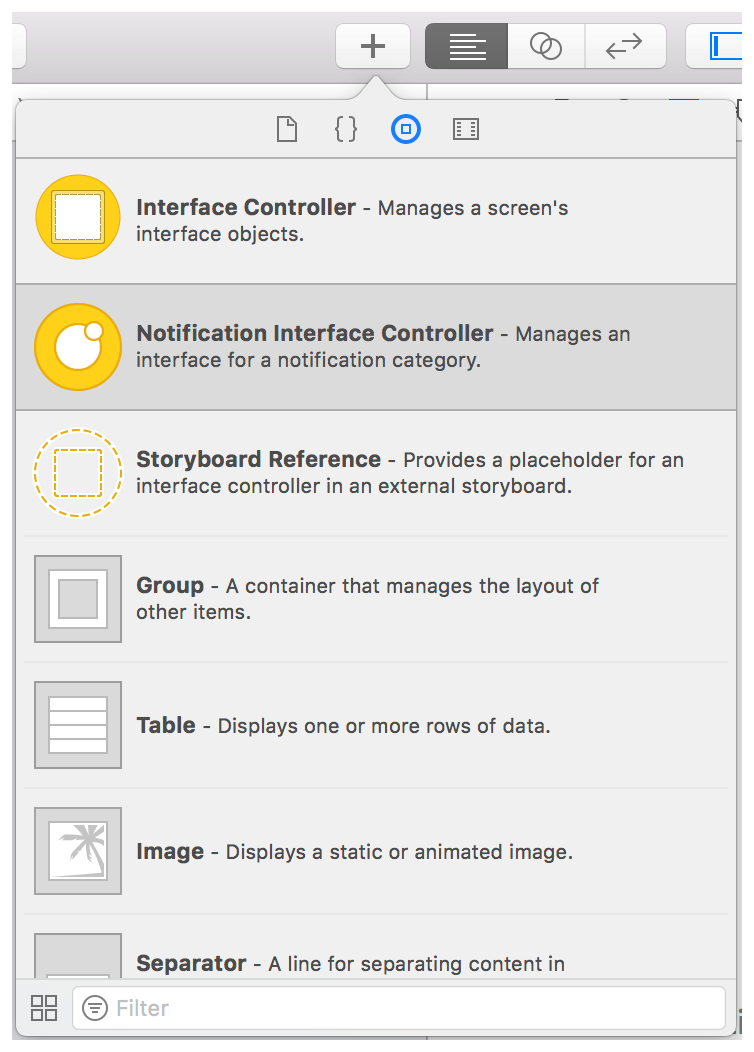Select the Image object icon
The image size is (754, 1052).
tap(78, 851)
